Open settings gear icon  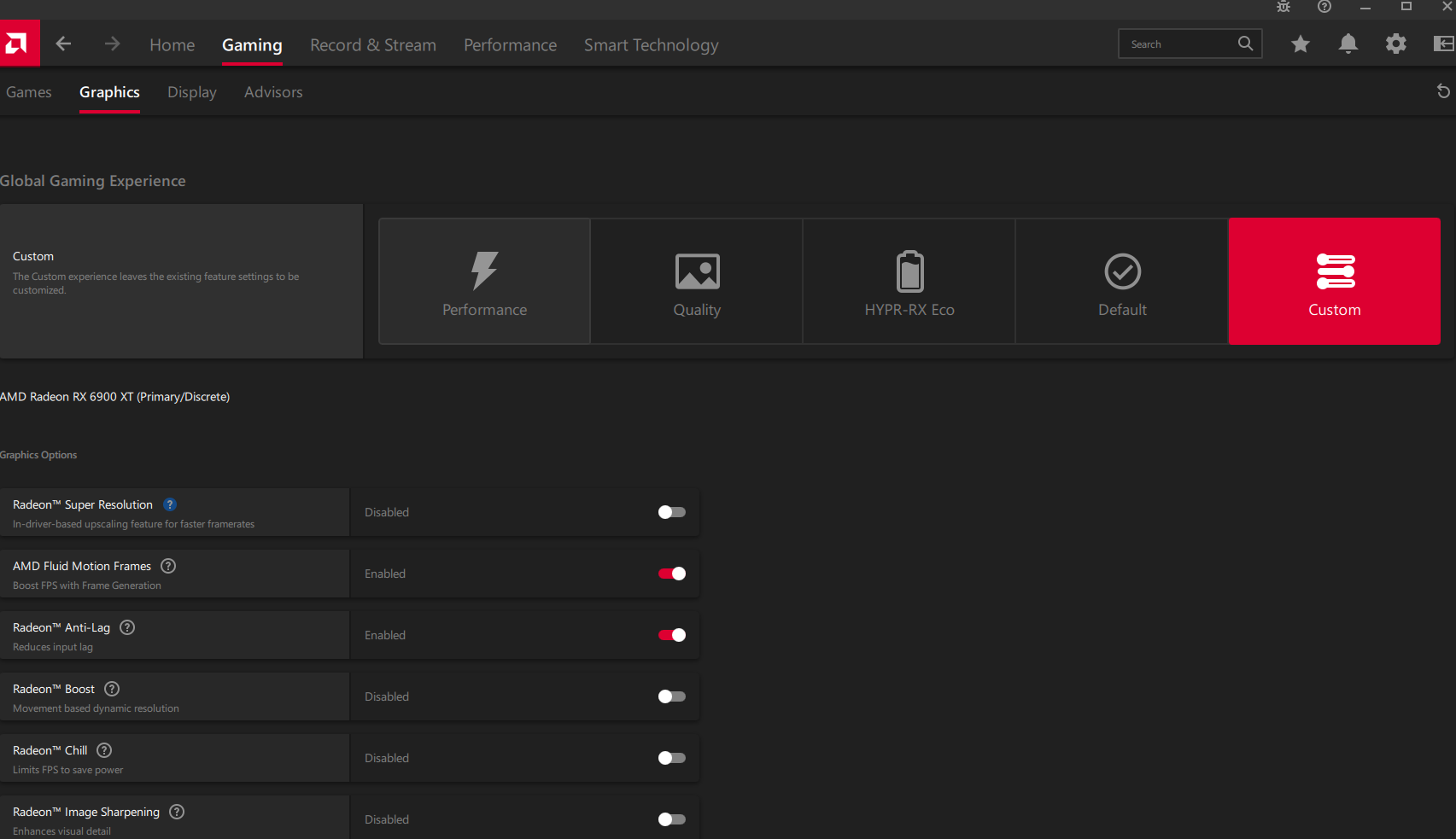point(1395,44)
